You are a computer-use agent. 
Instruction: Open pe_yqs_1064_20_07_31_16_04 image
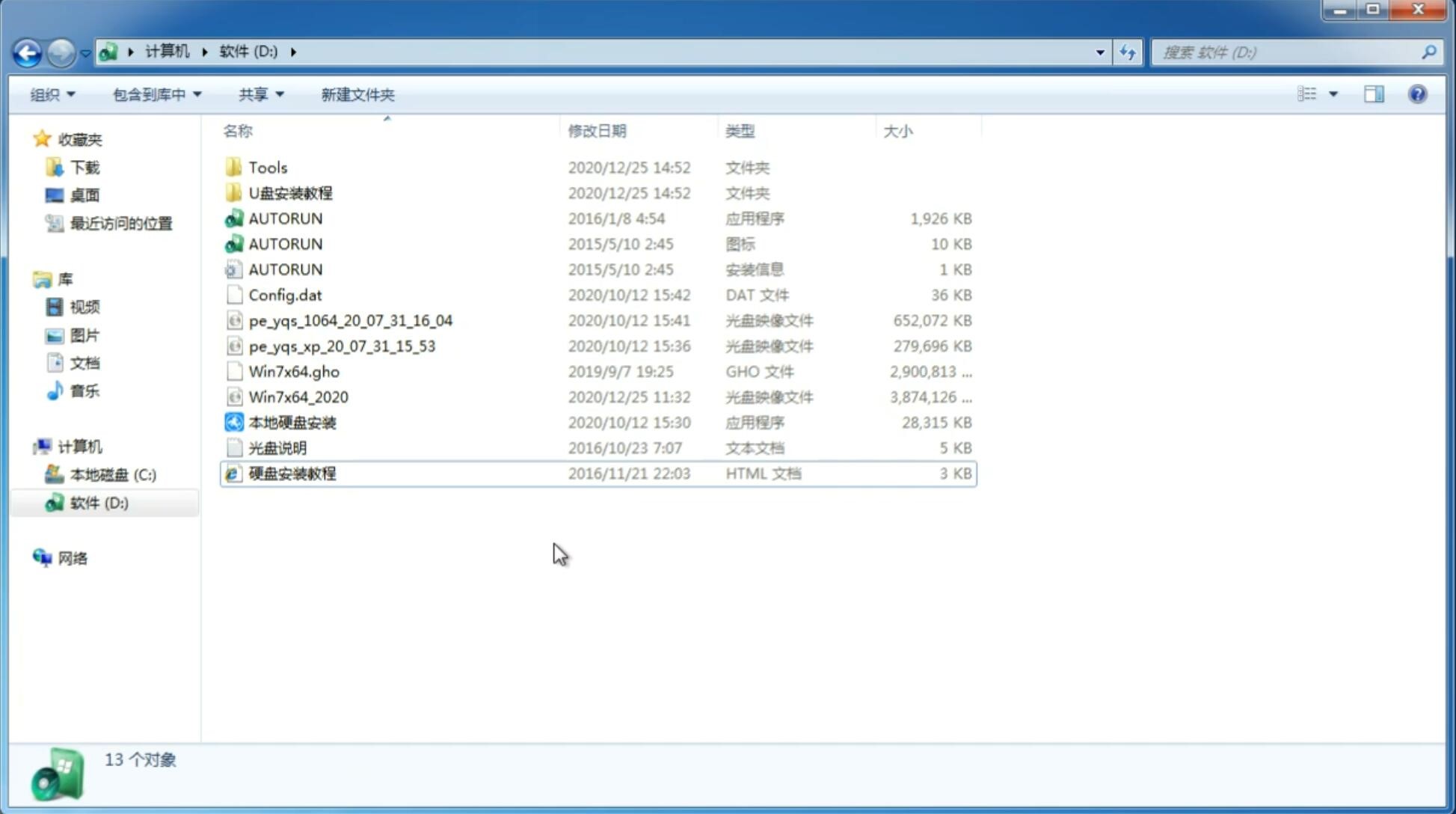point(351,320)
